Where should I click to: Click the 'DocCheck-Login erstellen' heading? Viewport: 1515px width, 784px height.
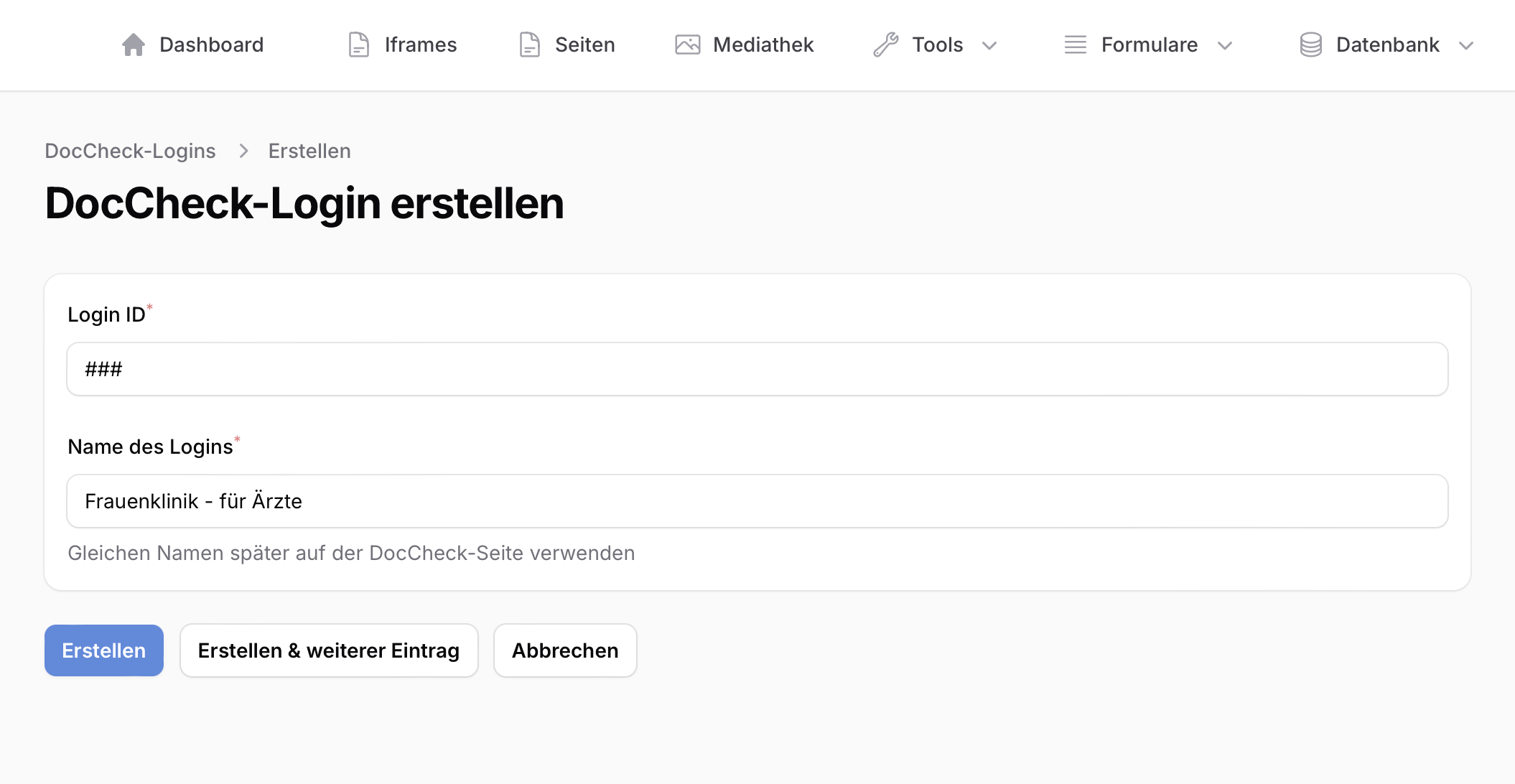304,203
